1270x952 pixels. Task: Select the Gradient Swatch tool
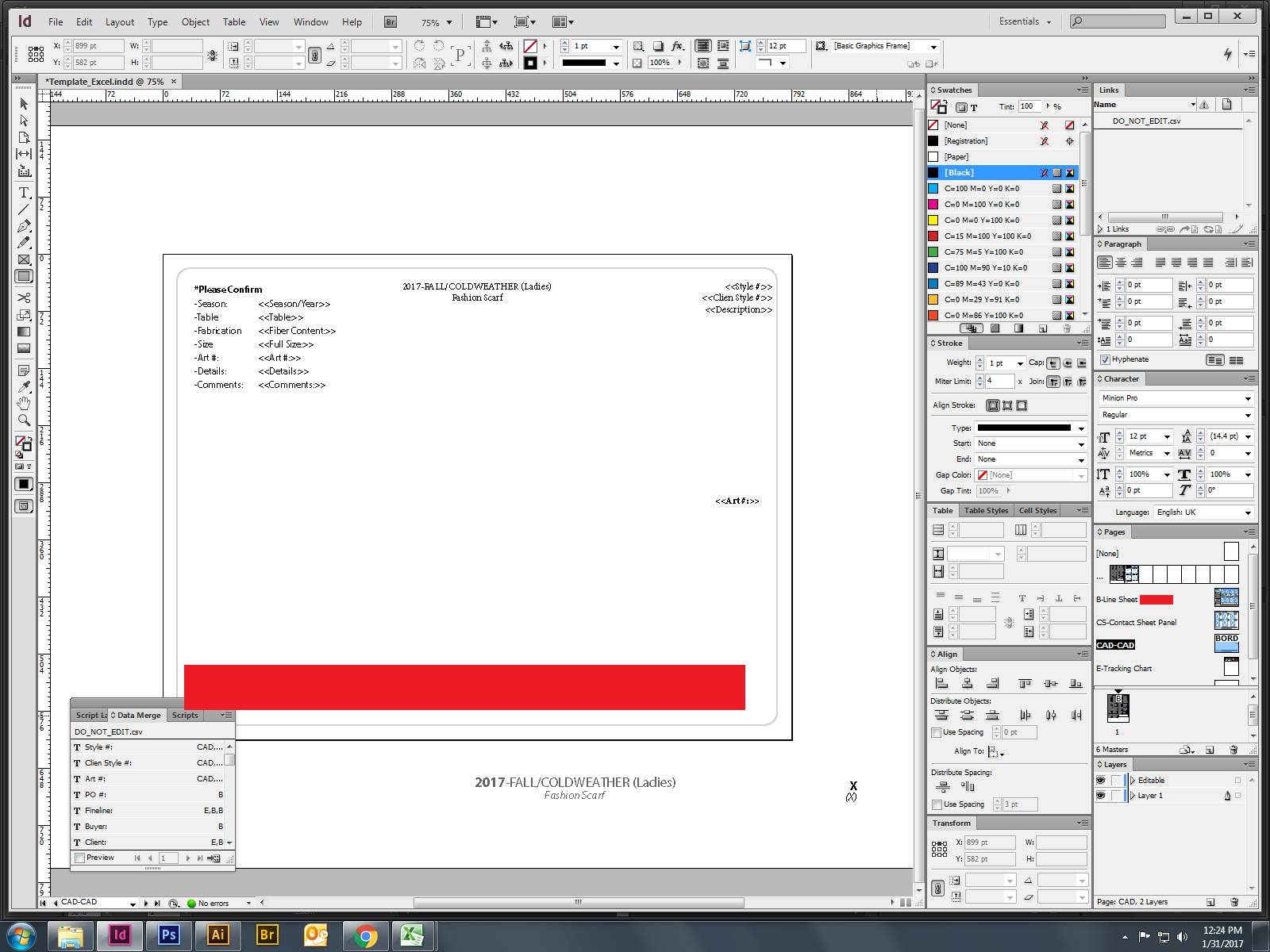pyautogui.click(x=24, y=332)
